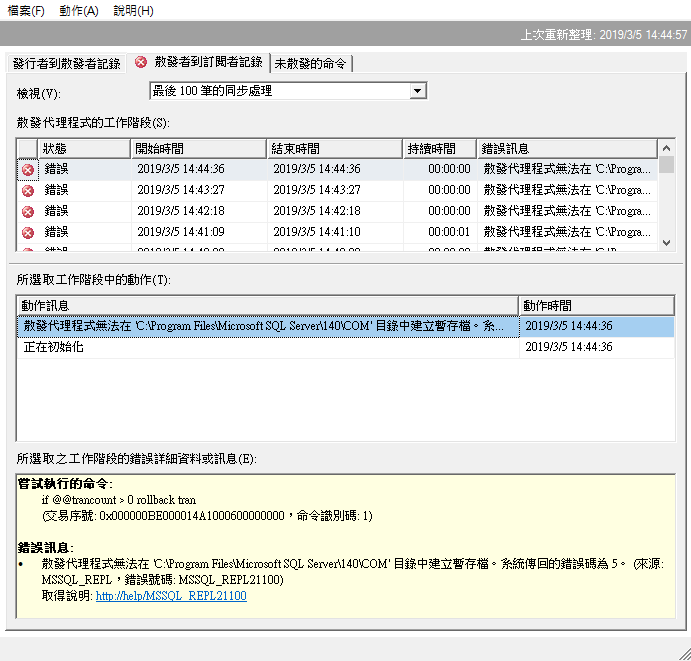691x661 pixels.
Task: Select the 正在初始化 action row
Action: 54,347
